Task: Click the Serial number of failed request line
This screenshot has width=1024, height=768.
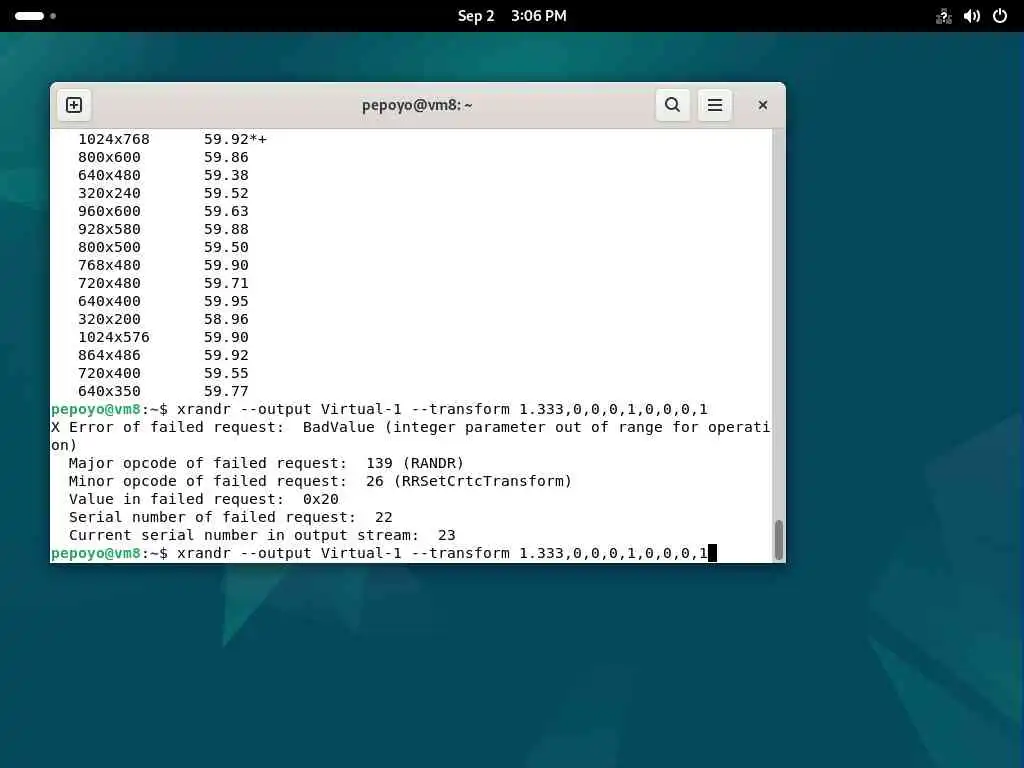Action: (x=231, y=517)
